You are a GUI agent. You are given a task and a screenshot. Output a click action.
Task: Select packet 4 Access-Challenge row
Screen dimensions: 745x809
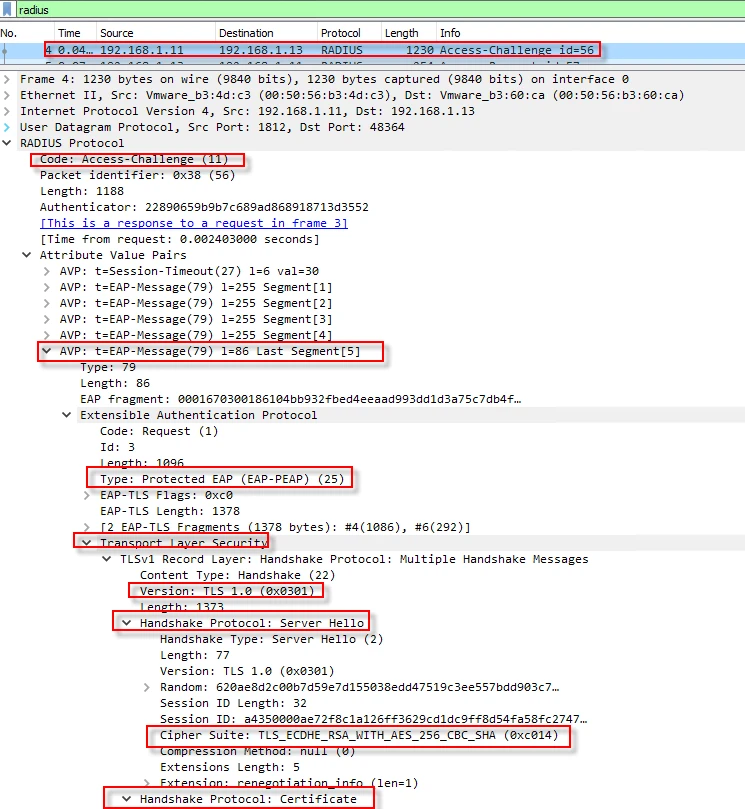pos(320,49)
